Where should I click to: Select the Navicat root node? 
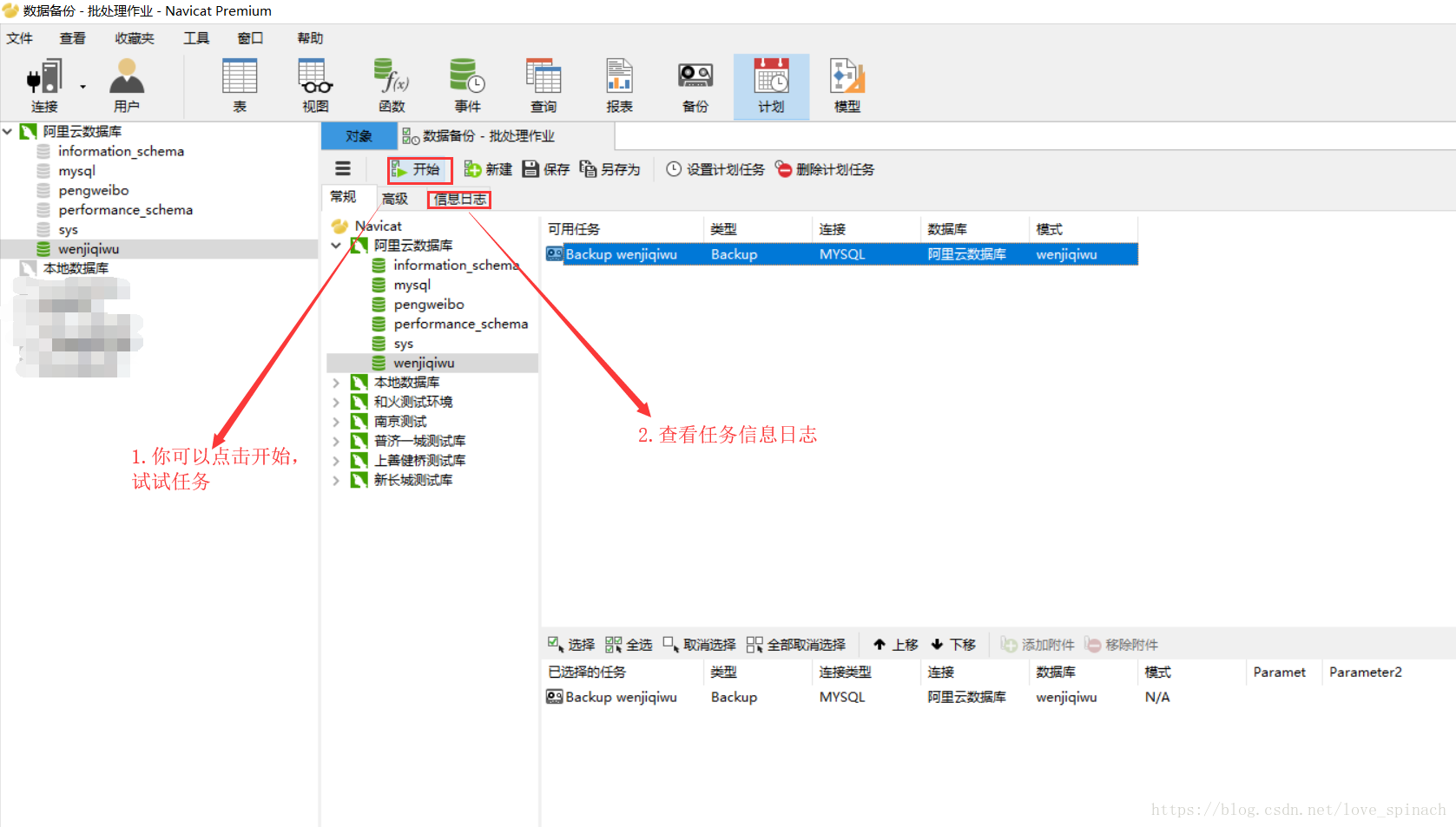point(378,226)
